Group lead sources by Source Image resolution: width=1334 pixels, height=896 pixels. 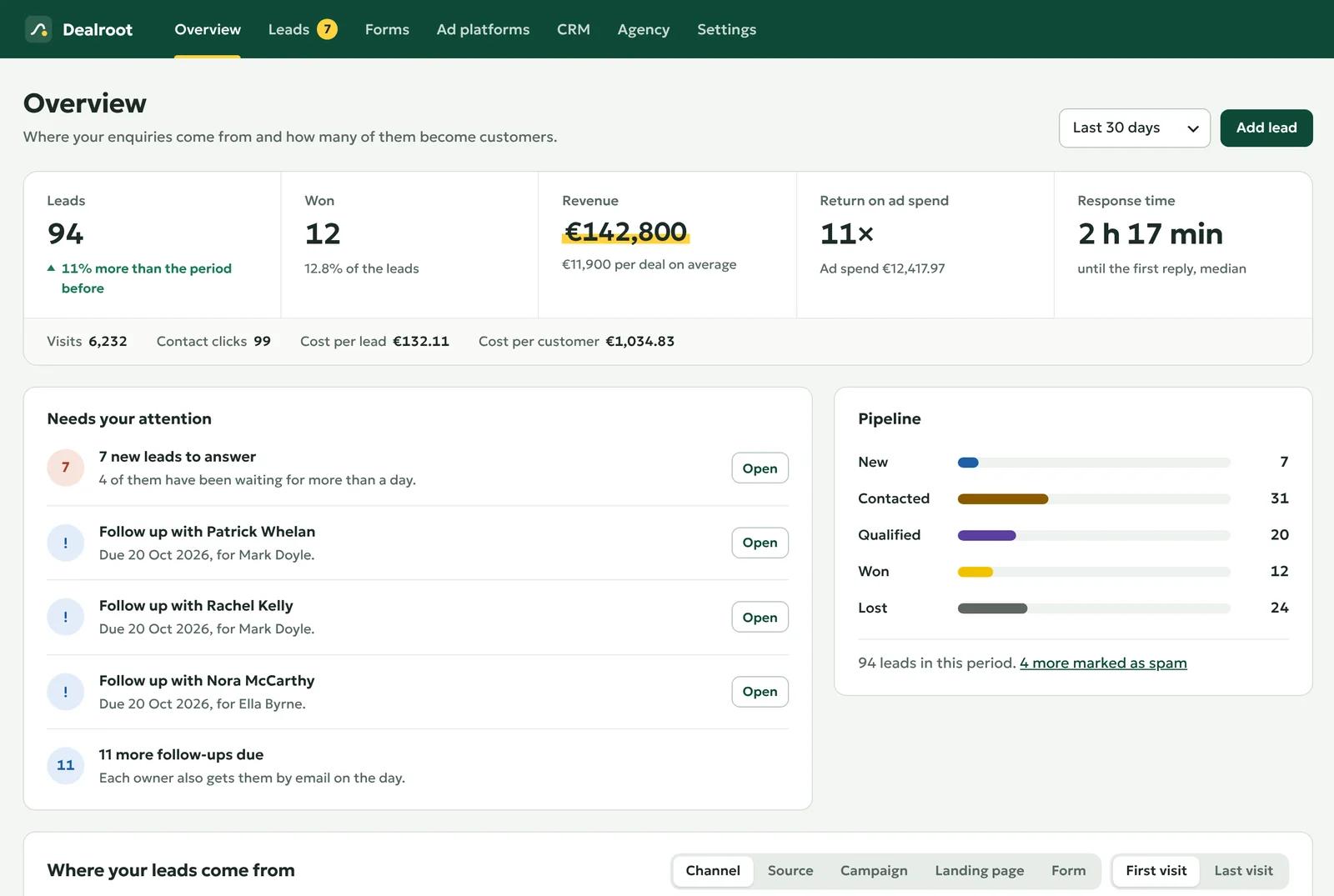pyautogui.click(x=790, y=871)
